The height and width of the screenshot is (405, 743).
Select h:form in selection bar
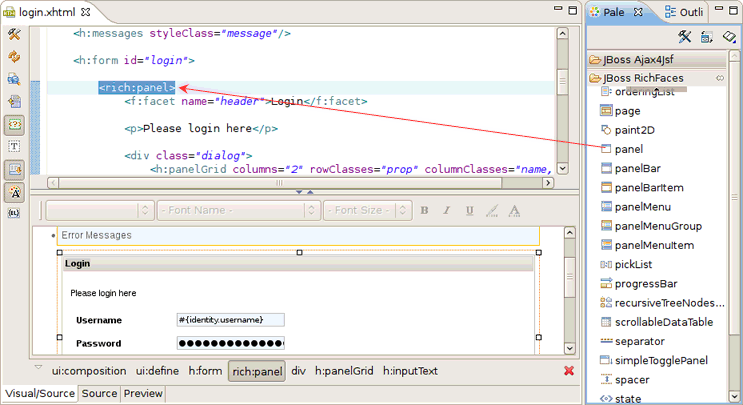coord(205,371)
